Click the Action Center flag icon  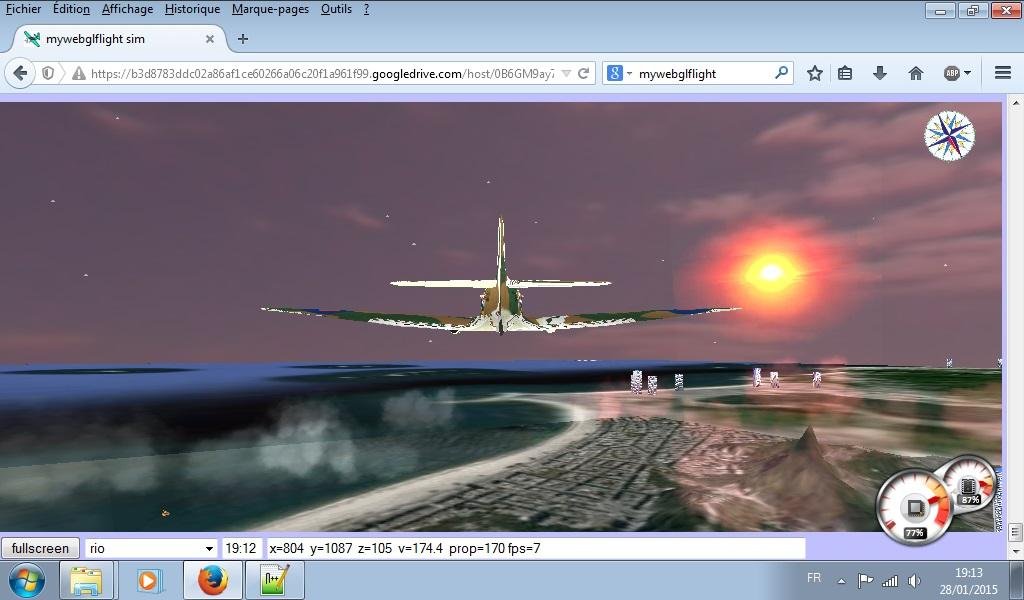865,580
